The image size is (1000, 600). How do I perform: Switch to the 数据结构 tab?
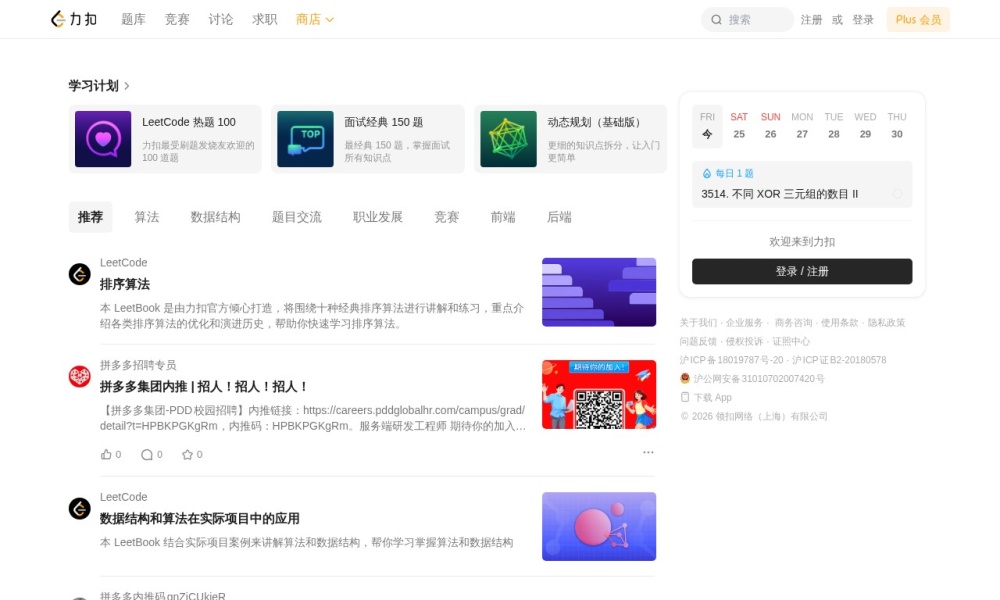point(216,217)
